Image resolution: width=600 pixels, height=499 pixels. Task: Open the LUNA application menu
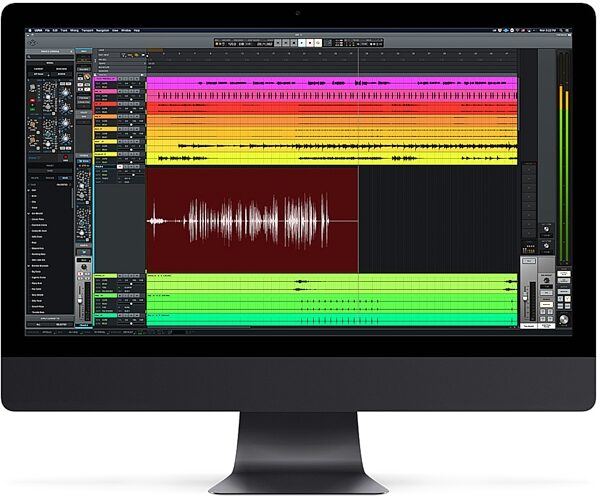[38, 30]
